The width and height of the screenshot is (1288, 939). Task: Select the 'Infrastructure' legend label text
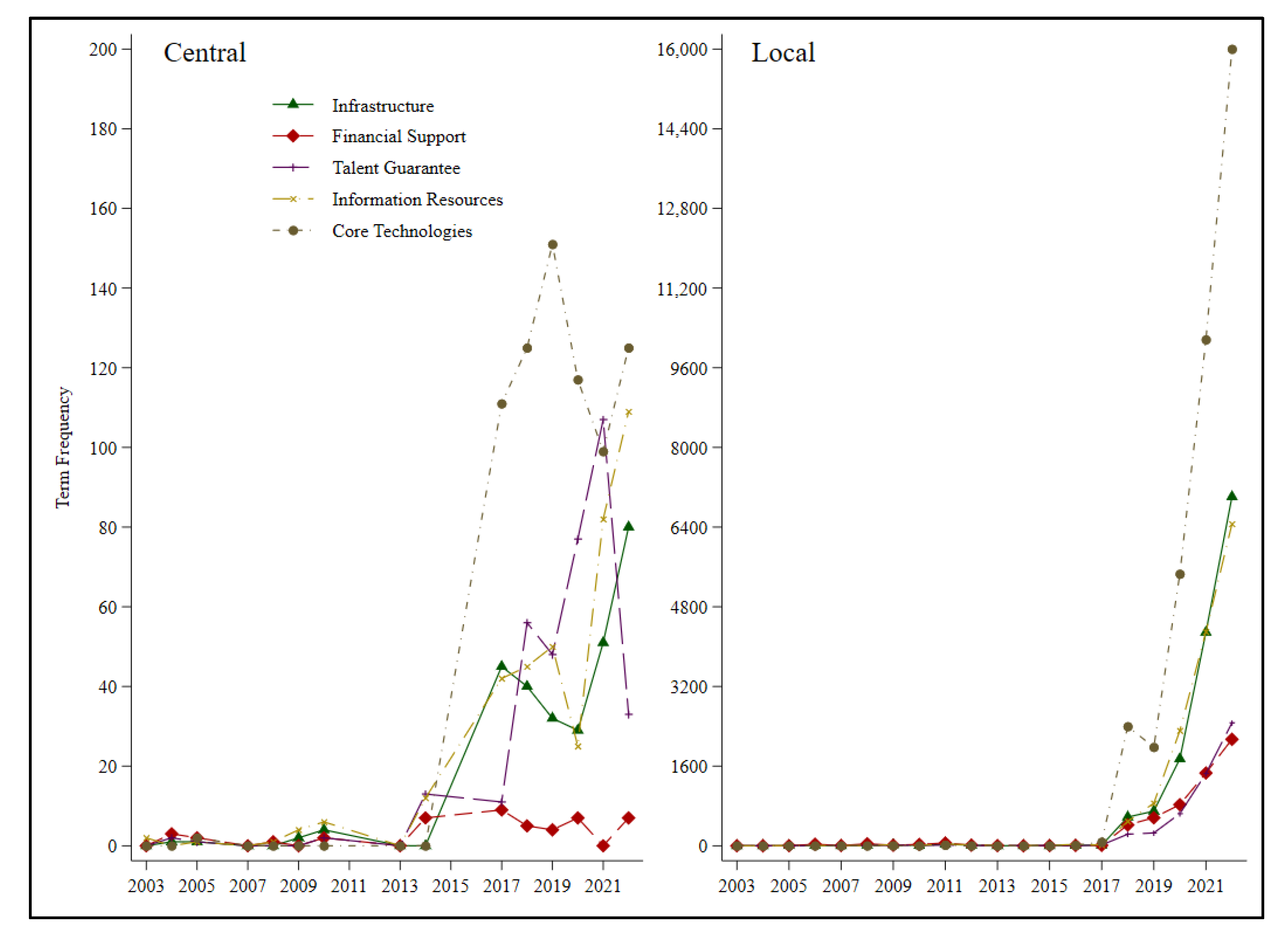[x=382, y=106]
